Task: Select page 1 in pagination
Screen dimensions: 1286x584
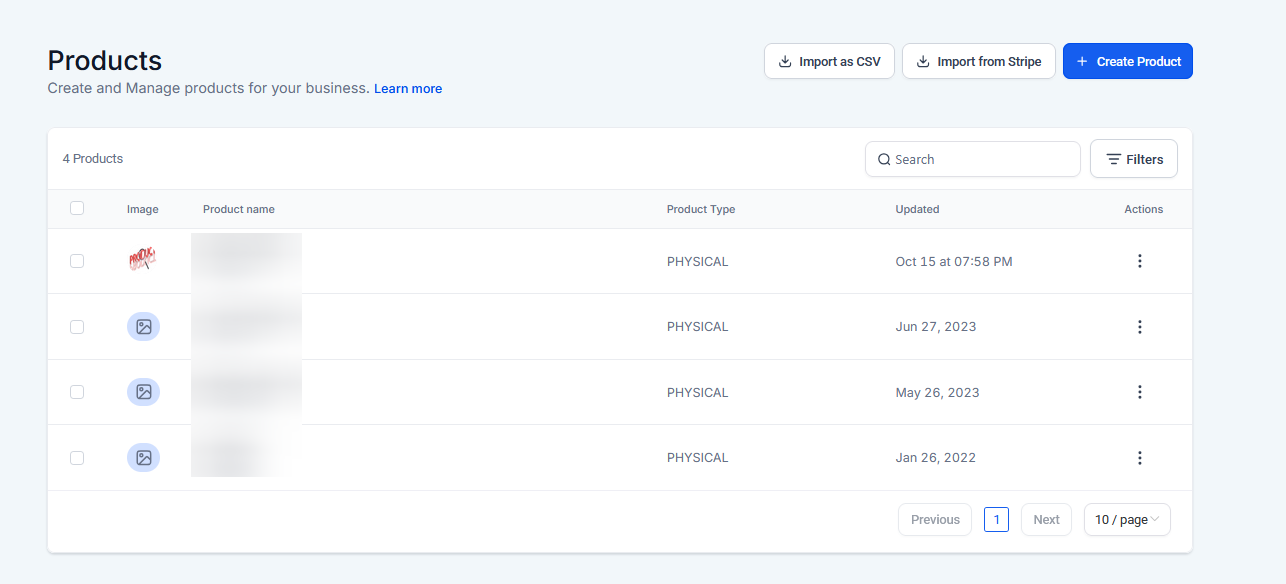Action: pyautogui.click(x=996, y=520)
